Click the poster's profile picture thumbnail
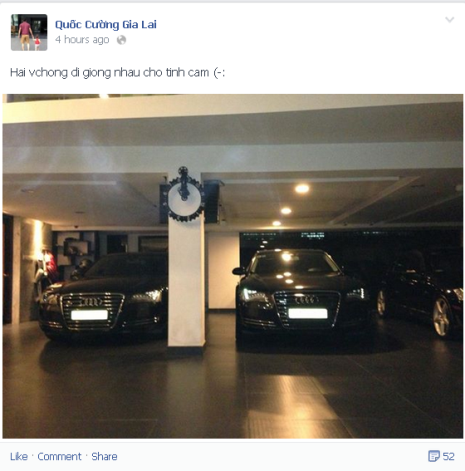 click(29, 32)
